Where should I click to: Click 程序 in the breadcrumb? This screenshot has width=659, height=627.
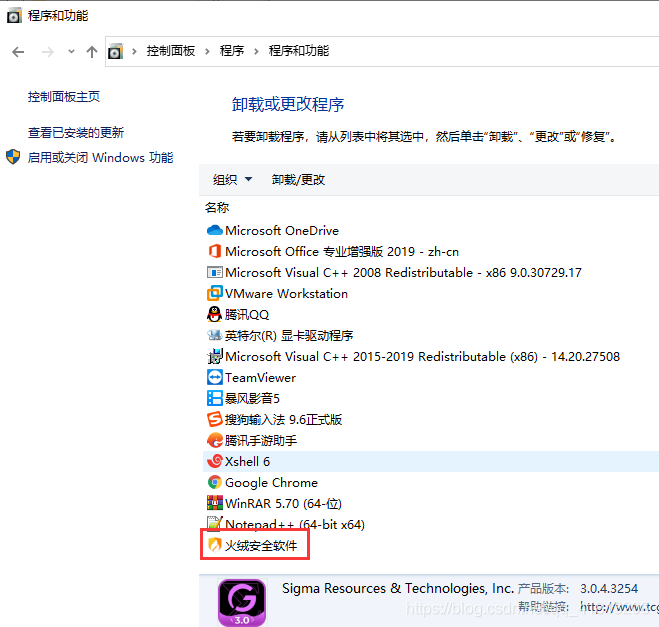[232, 51]
